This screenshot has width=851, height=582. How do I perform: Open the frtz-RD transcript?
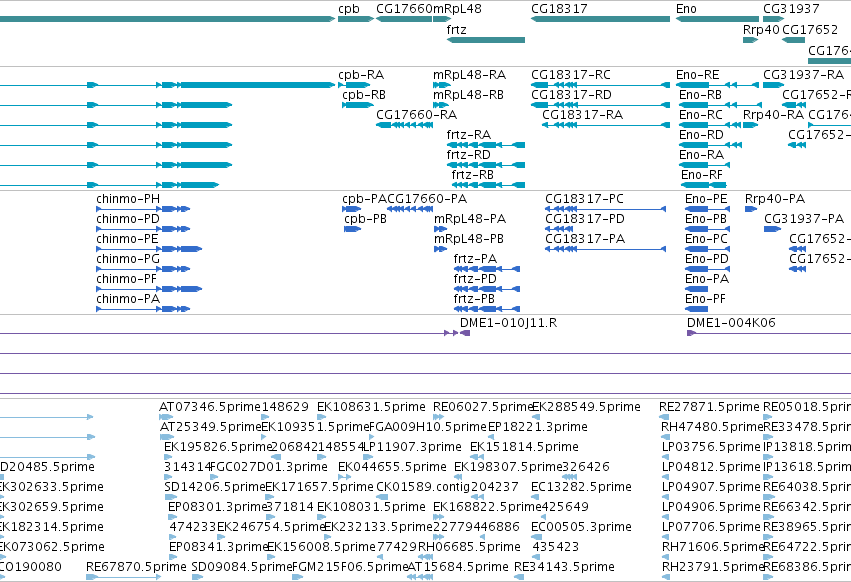coord(468,155)
